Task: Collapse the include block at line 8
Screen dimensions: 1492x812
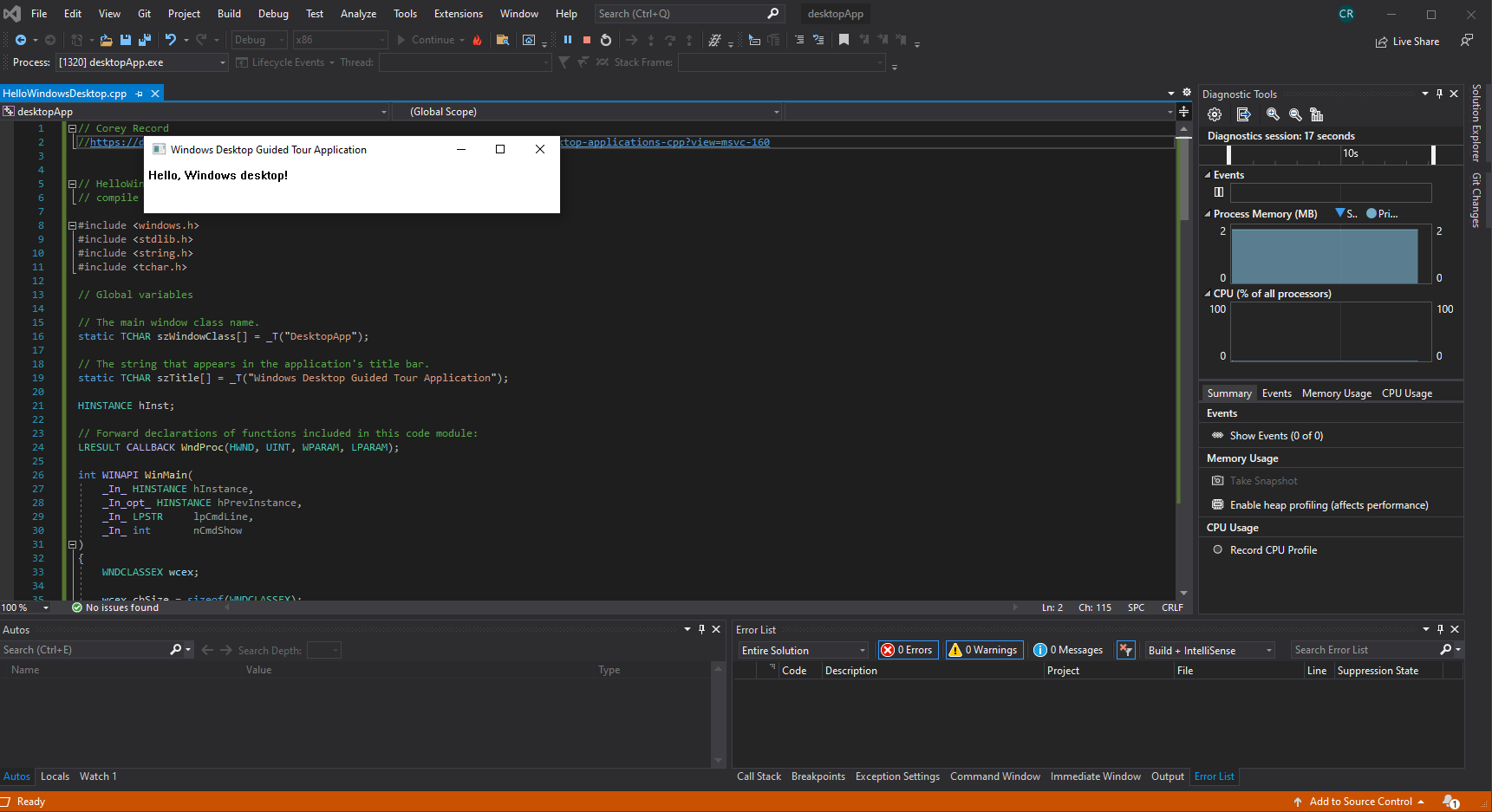Action: pyautogui.click(x=73, y=225)
